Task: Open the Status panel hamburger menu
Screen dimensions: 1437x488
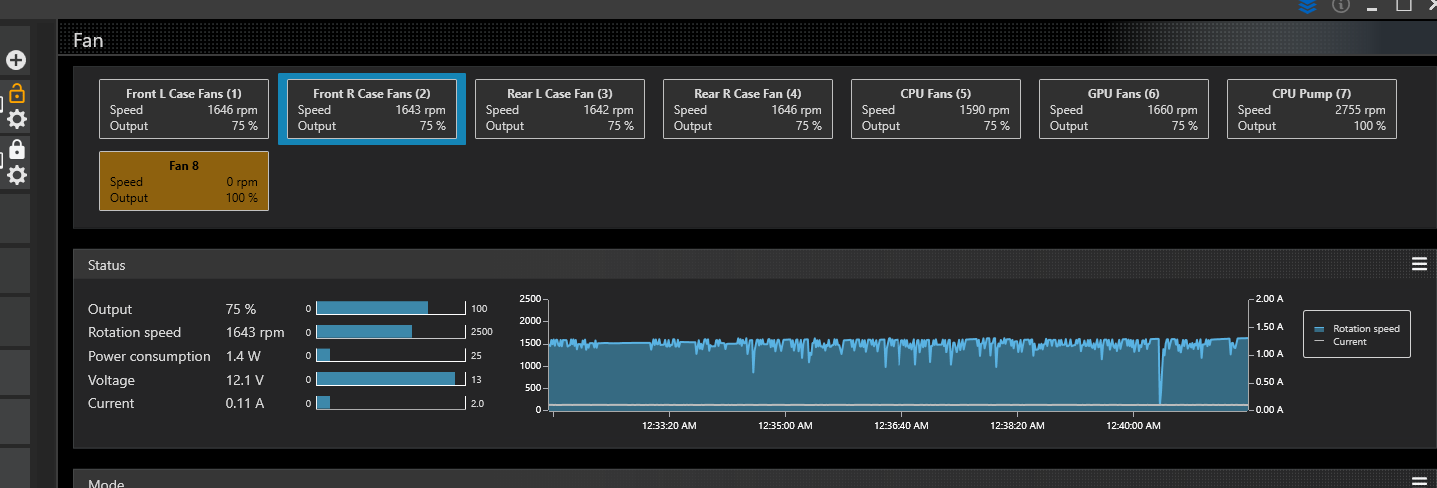Action: (1418, 264)
